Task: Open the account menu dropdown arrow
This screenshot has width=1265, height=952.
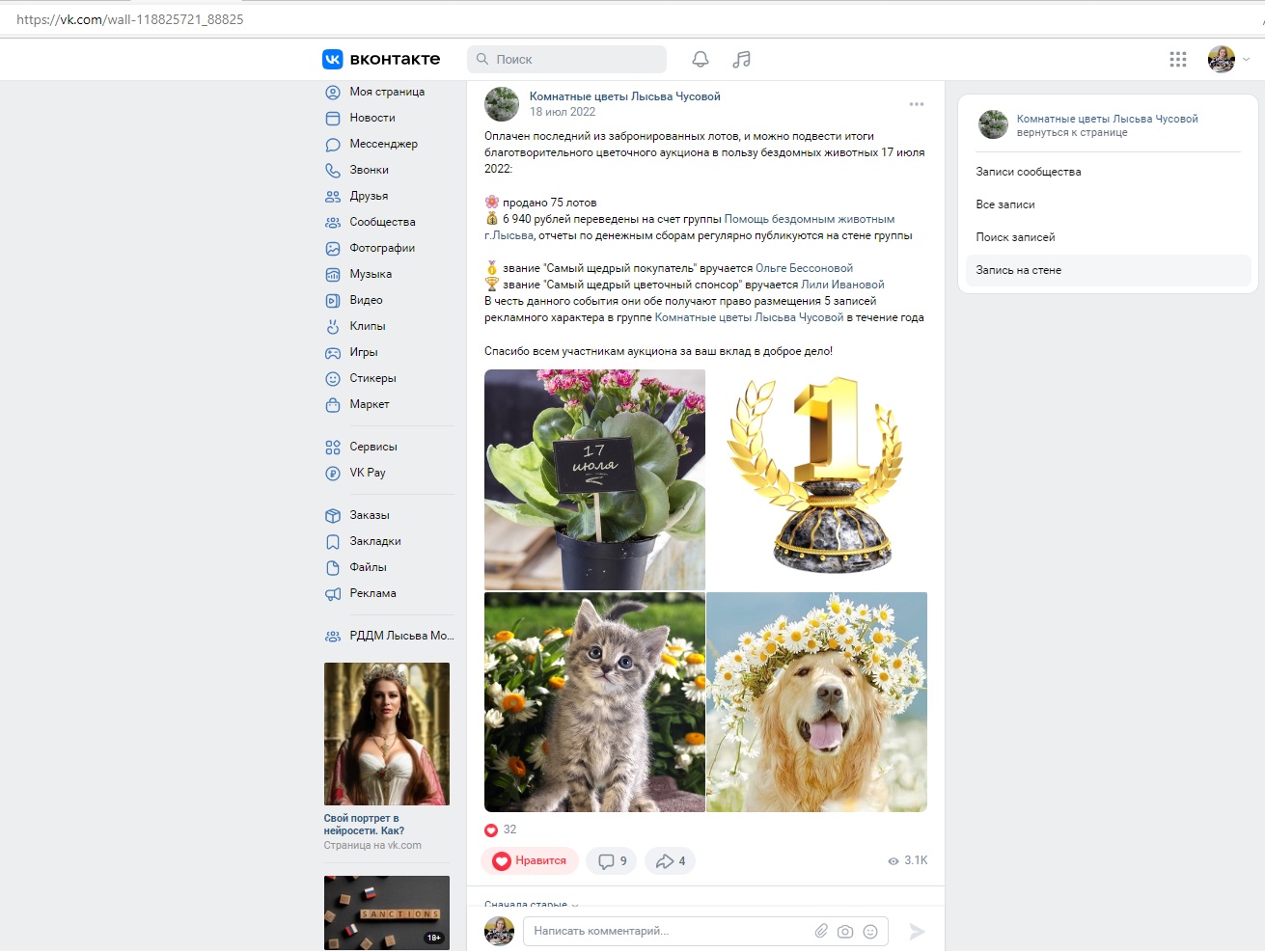Action: point(1246,59)
